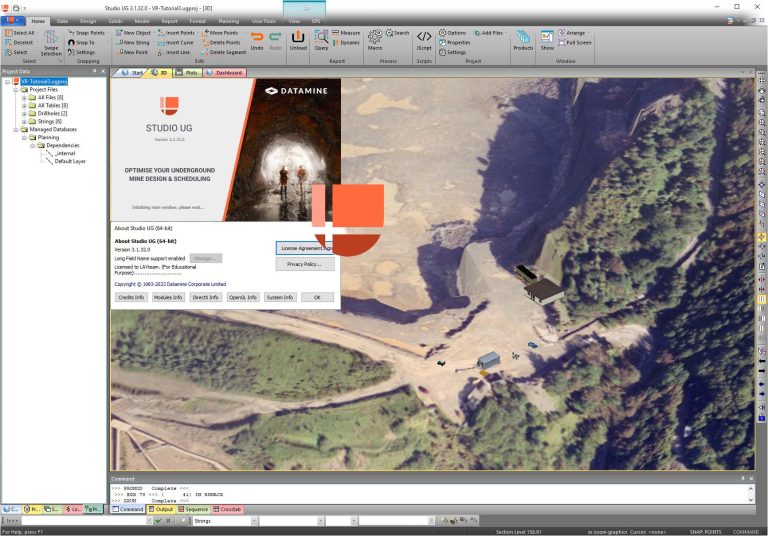
Task: Switch to the Dashboard view tab
Action: coord(224,73)
